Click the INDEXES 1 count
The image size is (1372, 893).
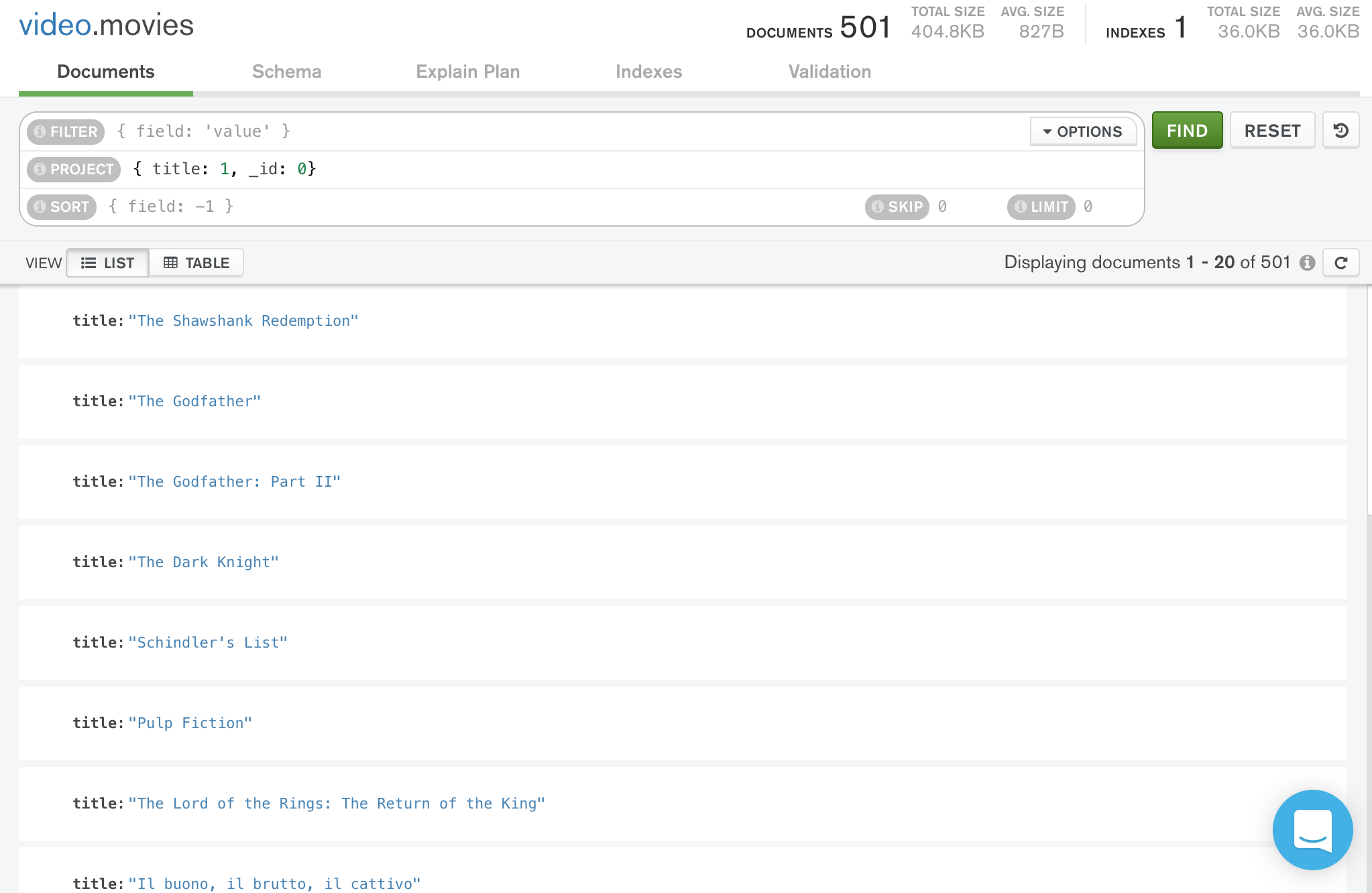pyautogui.click(x=1147, y=27)
